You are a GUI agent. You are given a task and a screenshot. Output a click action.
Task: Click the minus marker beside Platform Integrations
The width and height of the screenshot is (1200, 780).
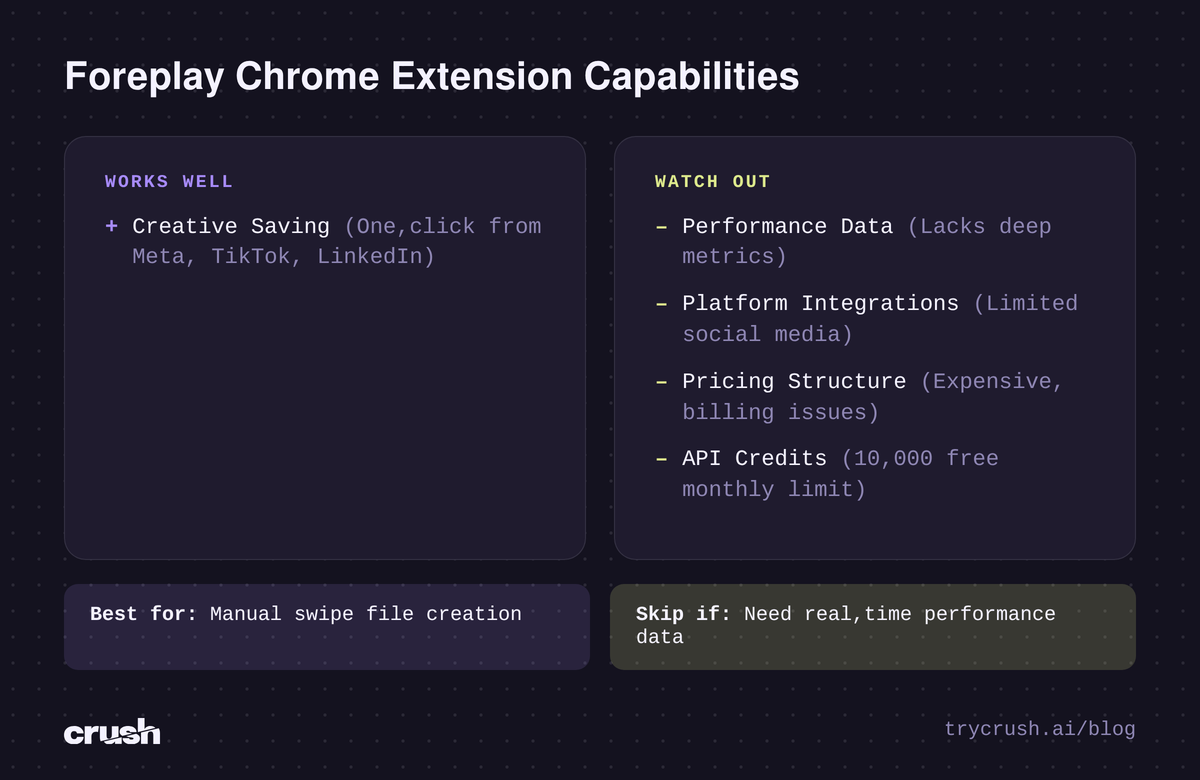click(661, 304)
